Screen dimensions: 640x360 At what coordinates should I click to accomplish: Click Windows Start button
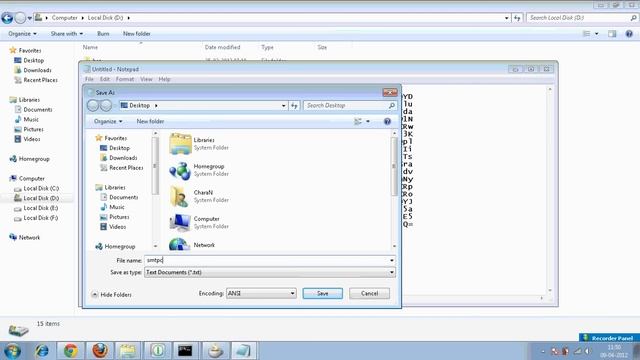pos(12,351)
